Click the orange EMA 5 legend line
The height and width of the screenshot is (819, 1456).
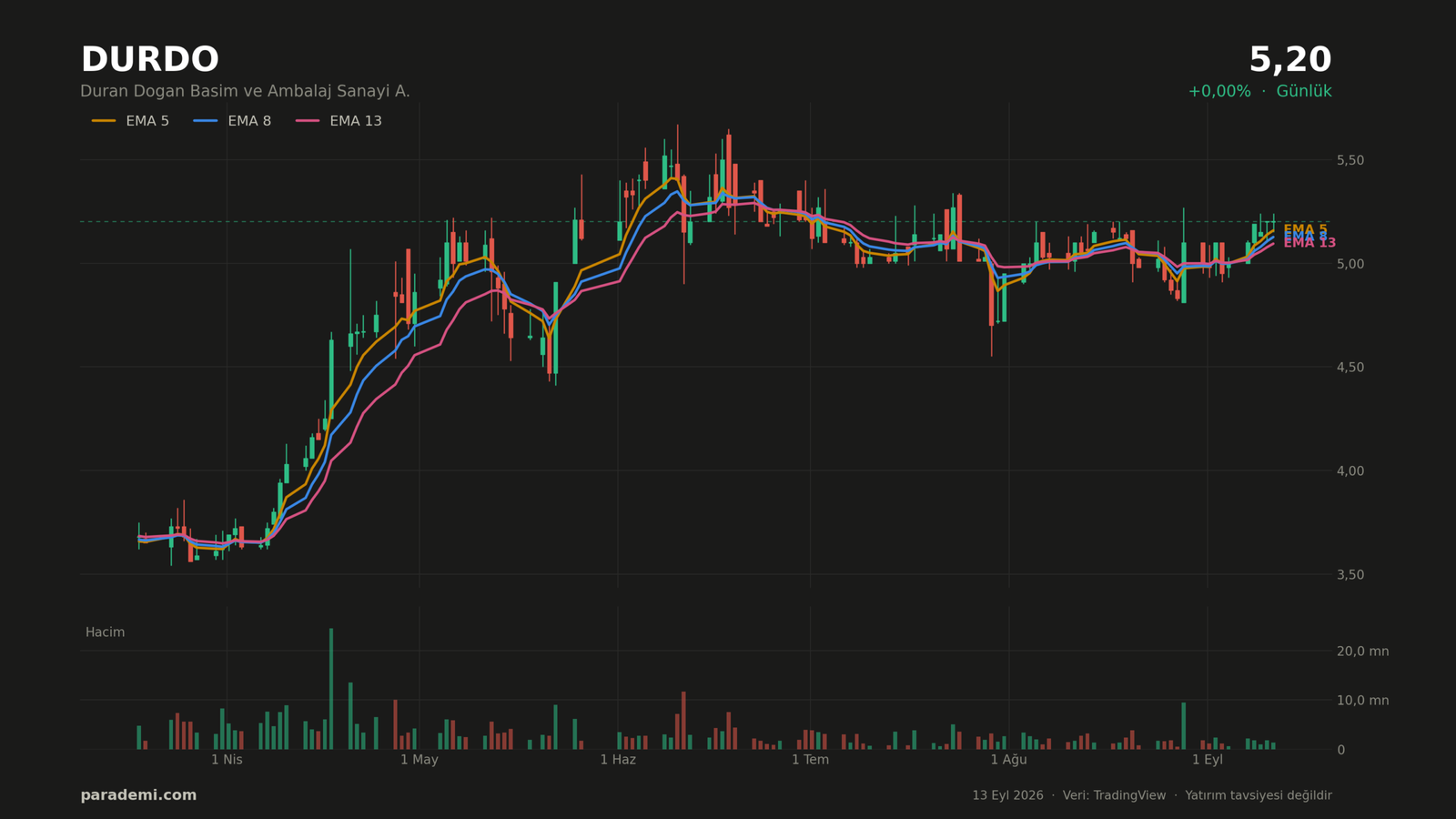104,121
